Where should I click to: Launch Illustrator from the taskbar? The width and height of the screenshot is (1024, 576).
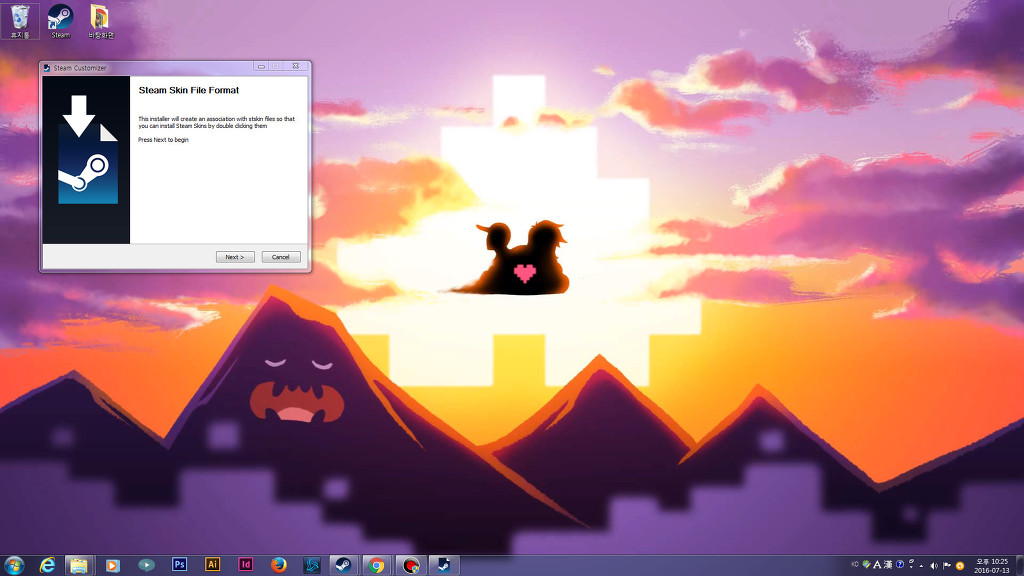pyautogui.click(x=212, y=565)
